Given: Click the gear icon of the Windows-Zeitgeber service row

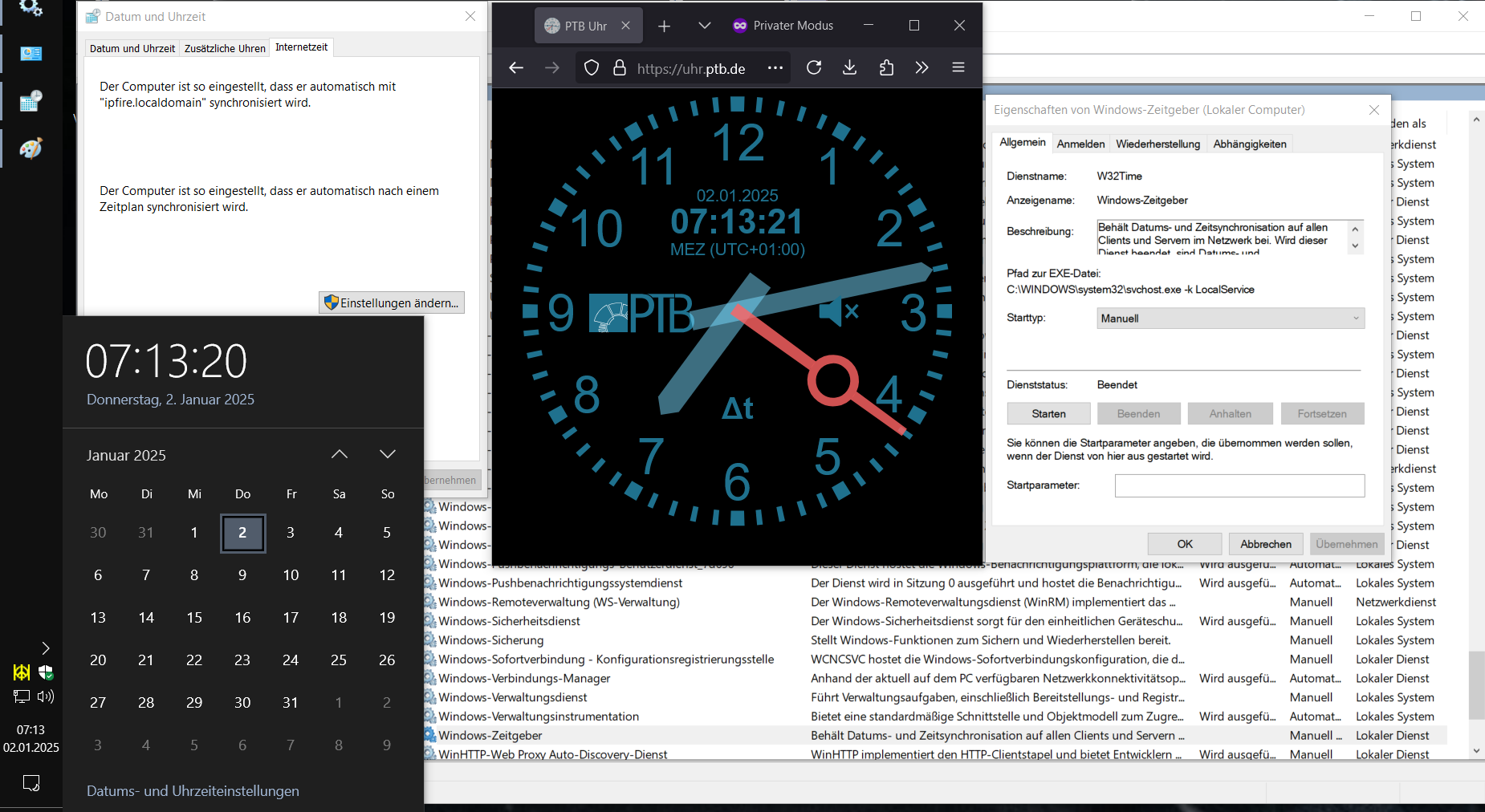Looking at the screenshot, I should (430, 735).
